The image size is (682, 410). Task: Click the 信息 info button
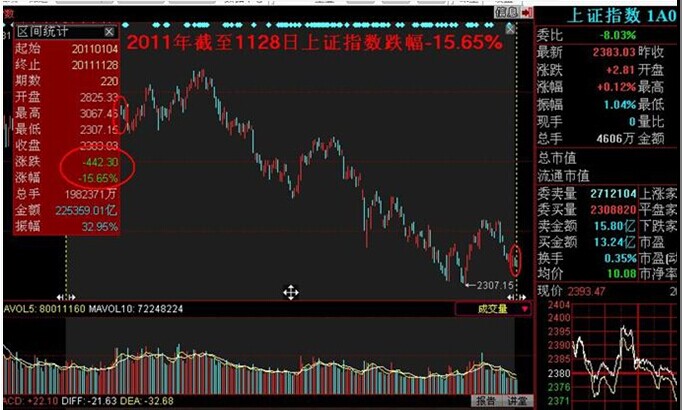pyautogui.click(x=507, y=12)
